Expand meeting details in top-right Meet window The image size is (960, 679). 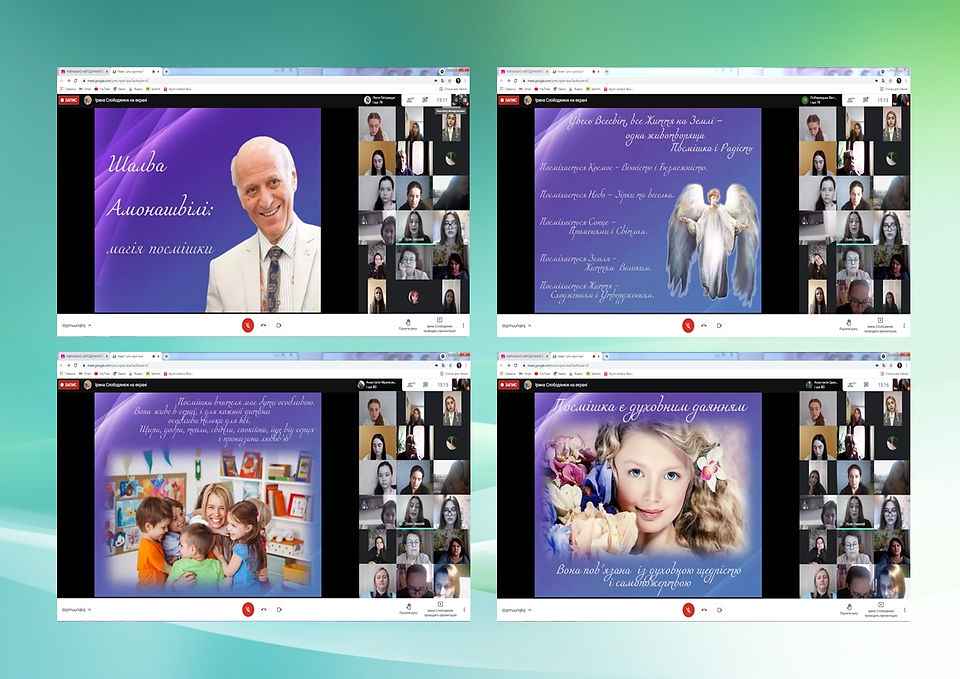[x=517, y=325]
